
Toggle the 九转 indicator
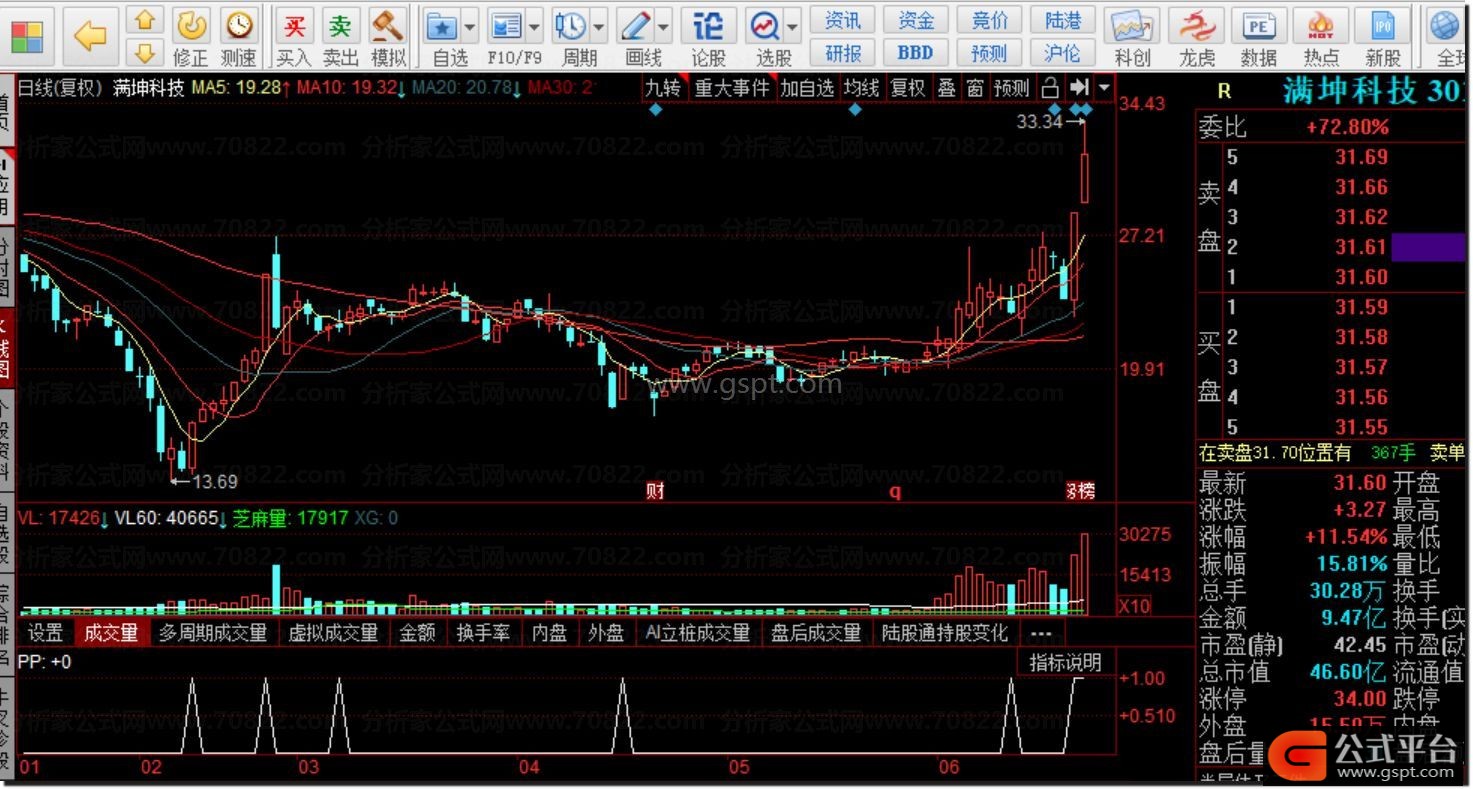tap(663, 88)
